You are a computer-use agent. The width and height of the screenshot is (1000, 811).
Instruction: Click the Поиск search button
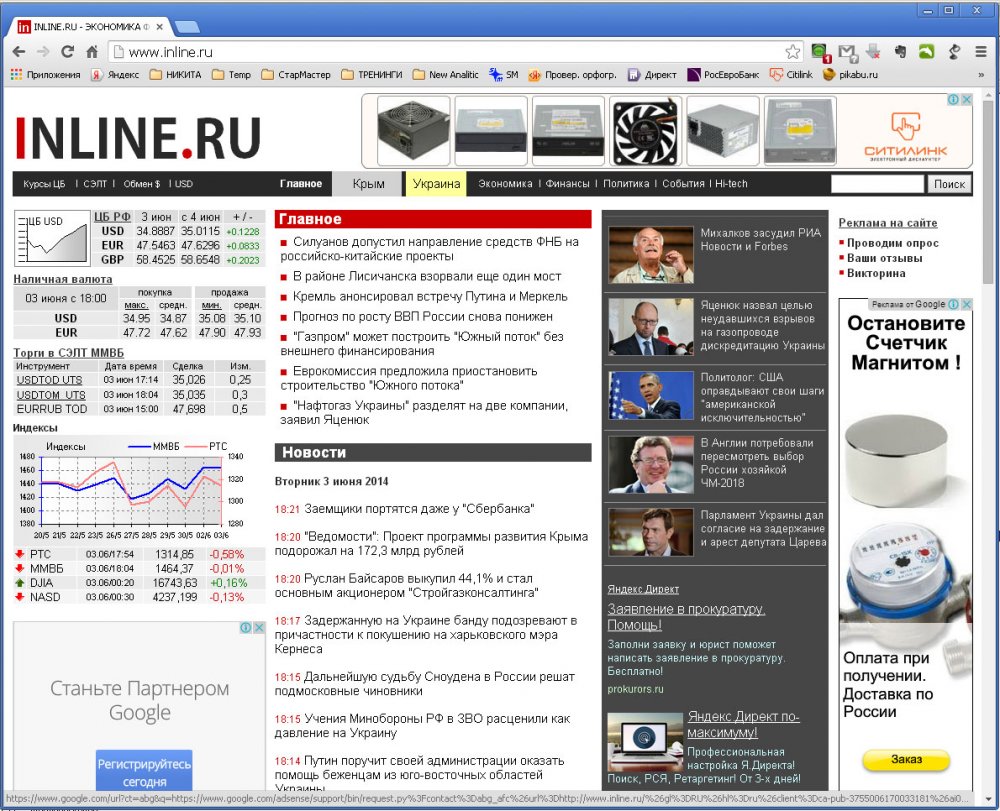(x=949, y=184)
